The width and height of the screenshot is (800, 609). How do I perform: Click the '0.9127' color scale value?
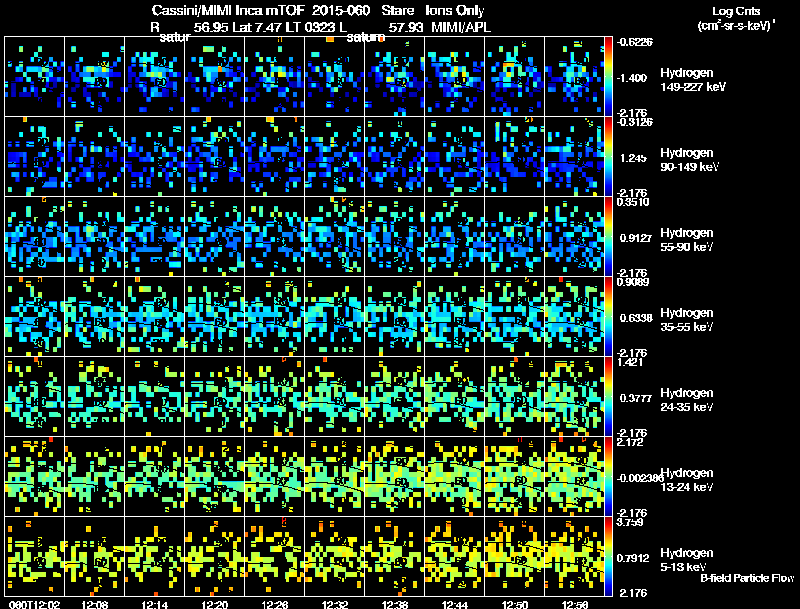coord(636,238)
